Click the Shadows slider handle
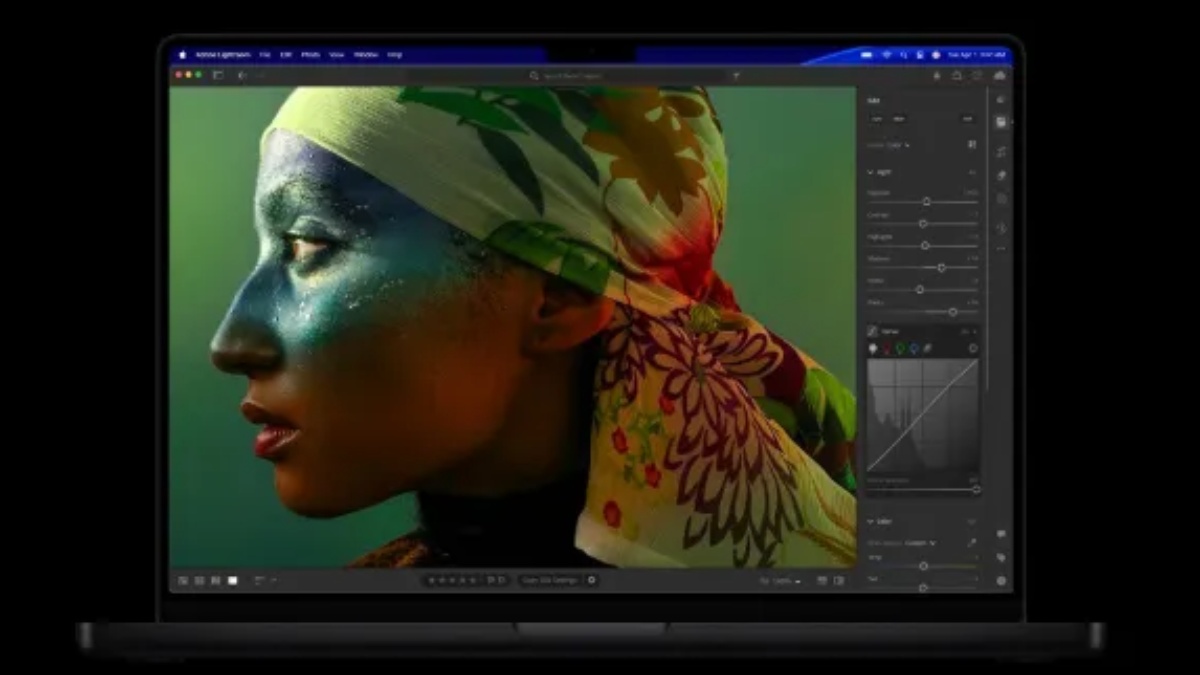The height and width of the screenshot is (675, 1200). point(941,267)
